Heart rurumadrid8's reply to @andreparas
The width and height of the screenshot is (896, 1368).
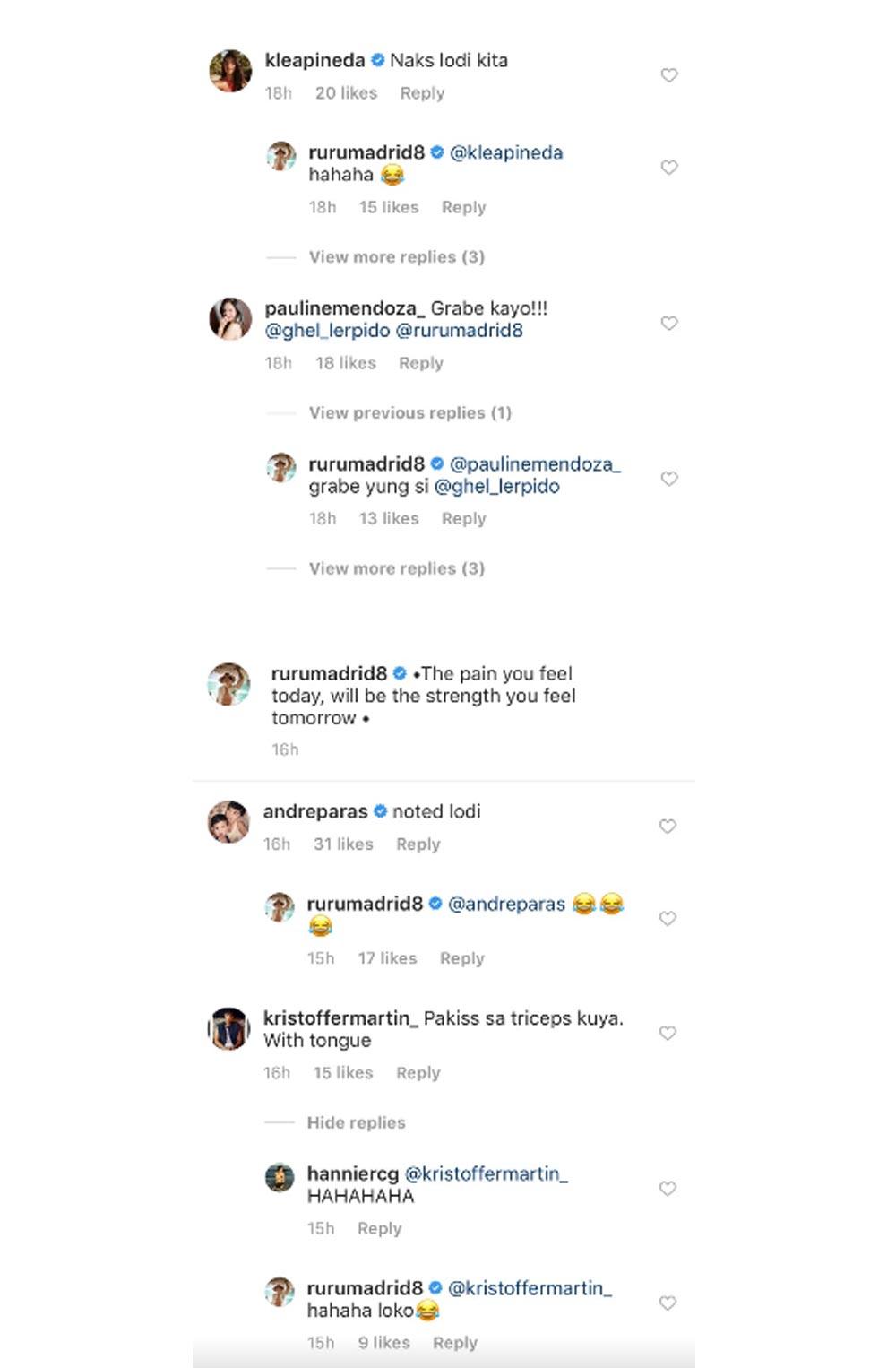[x=667, y=918]
